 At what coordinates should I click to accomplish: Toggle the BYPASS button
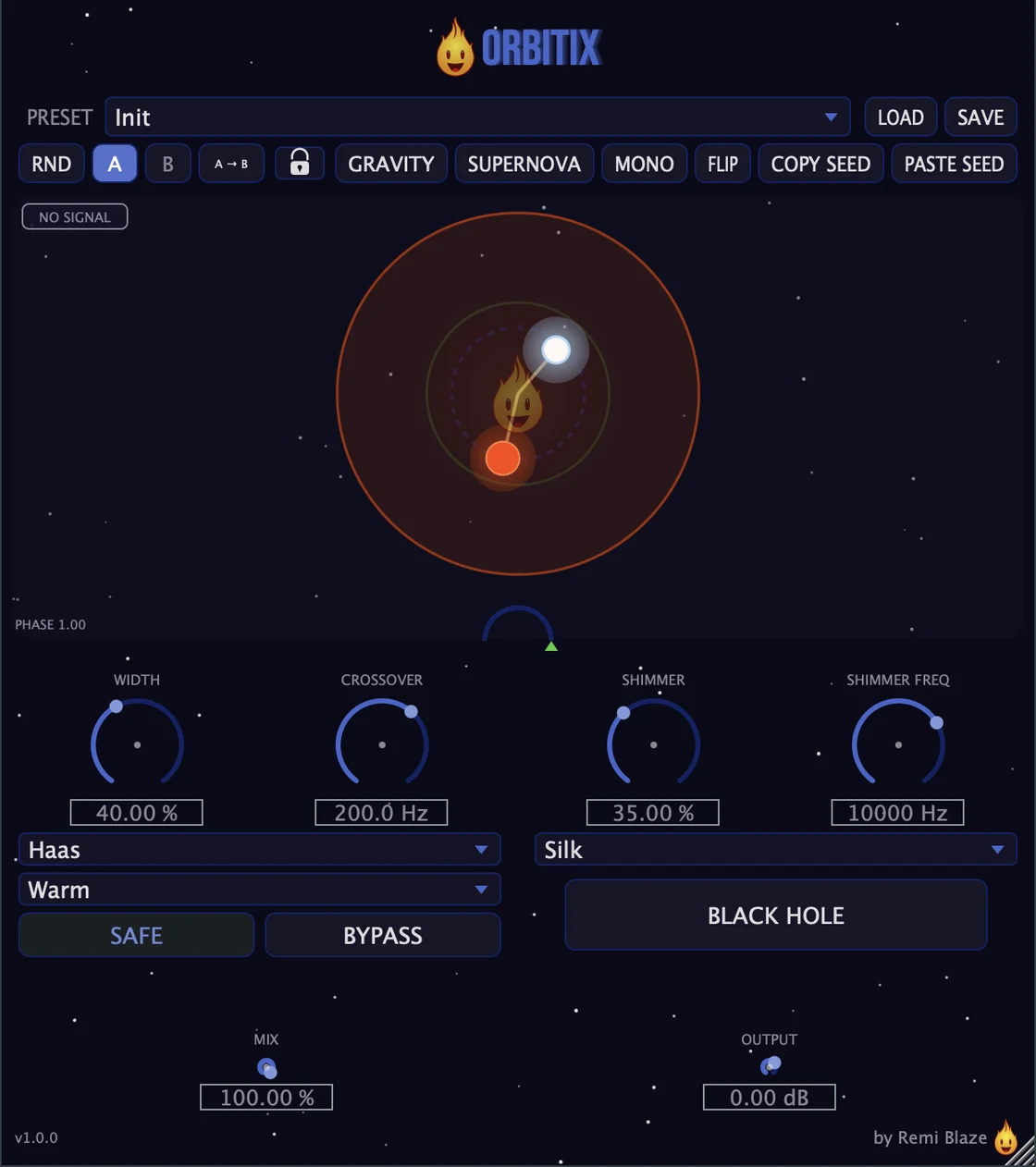383,935
